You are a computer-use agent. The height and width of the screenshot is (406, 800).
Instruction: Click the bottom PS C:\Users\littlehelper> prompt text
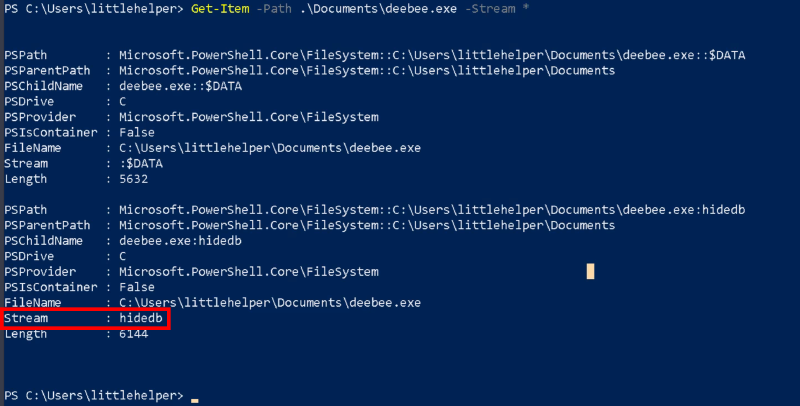pyautogui.click(x=93, y=396)
